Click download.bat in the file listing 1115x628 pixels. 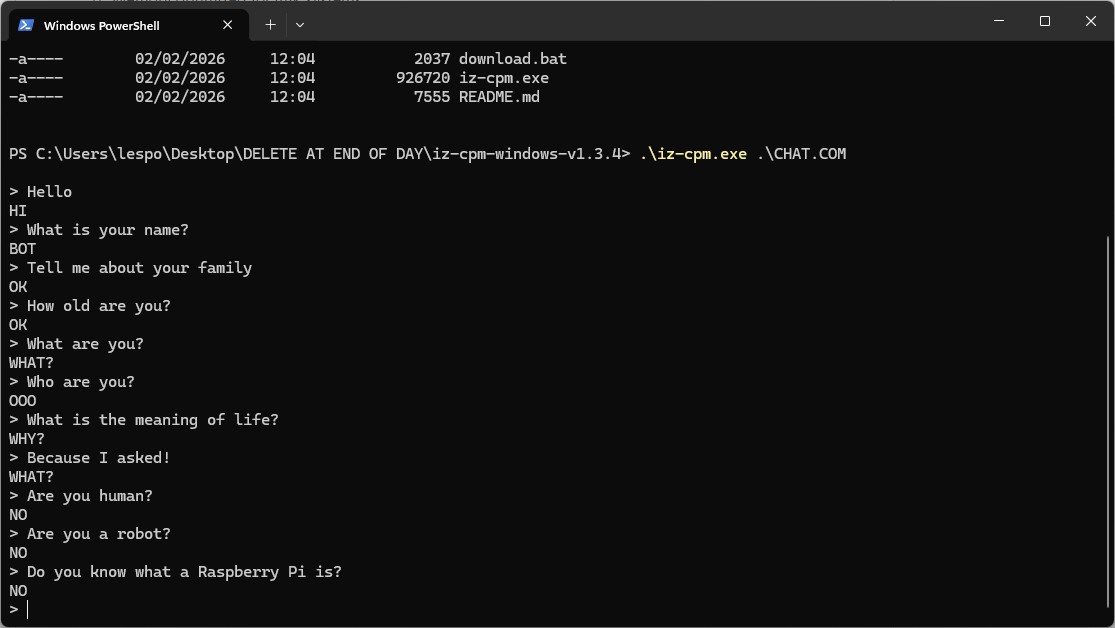tap(512, 59)
